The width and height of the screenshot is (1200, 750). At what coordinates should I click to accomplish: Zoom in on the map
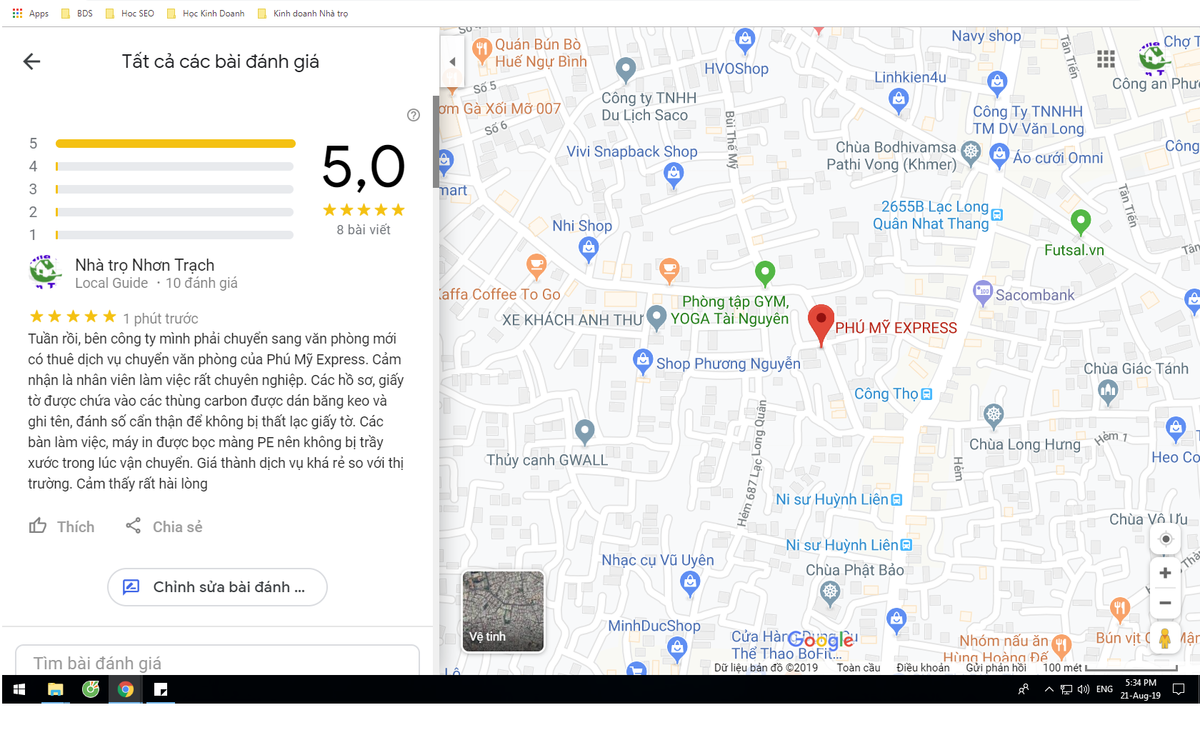[1165, 573]
